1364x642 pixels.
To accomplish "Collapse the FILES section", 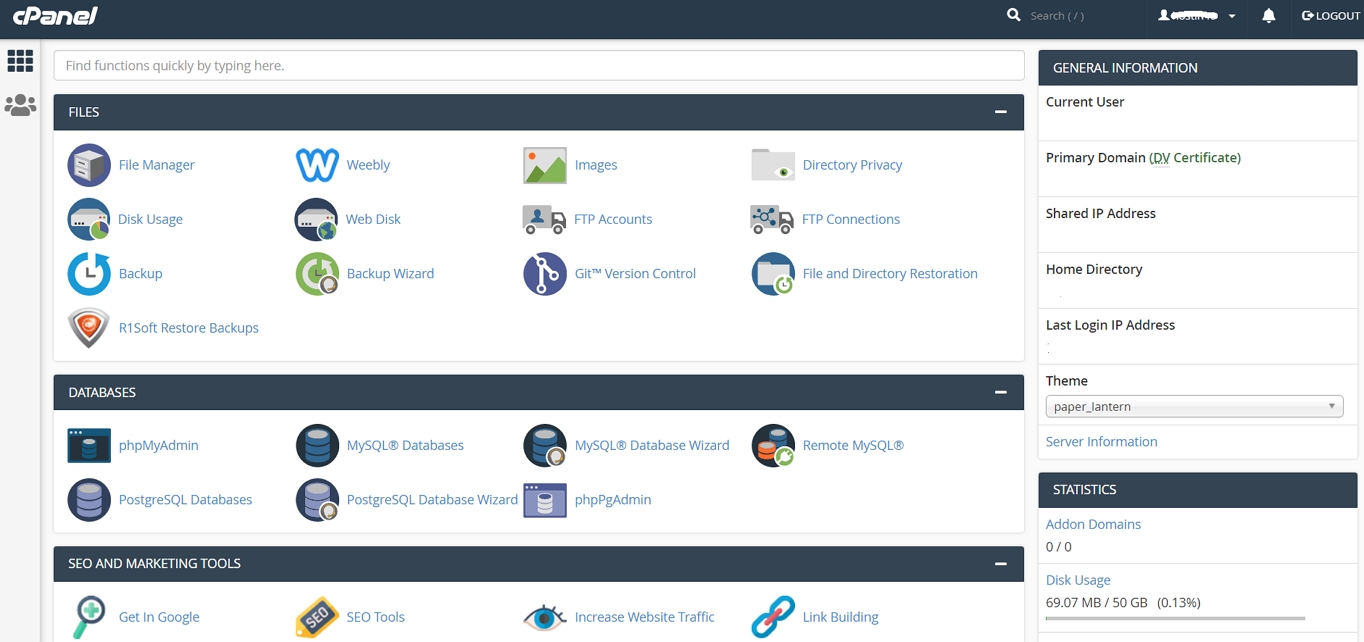I will [x=1000, y=112].
